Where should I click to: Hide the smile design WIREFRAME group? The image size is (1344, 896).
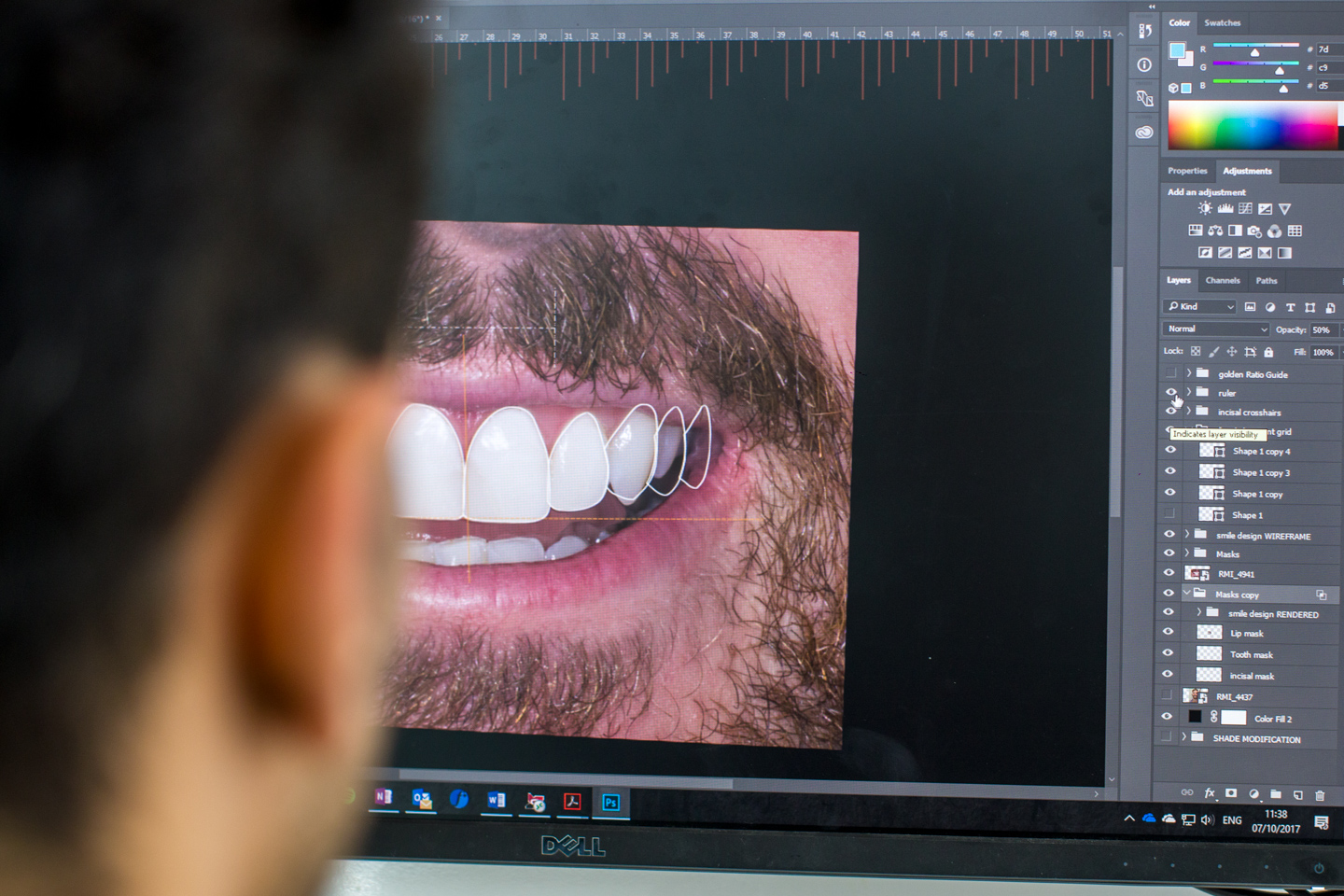1169,535
